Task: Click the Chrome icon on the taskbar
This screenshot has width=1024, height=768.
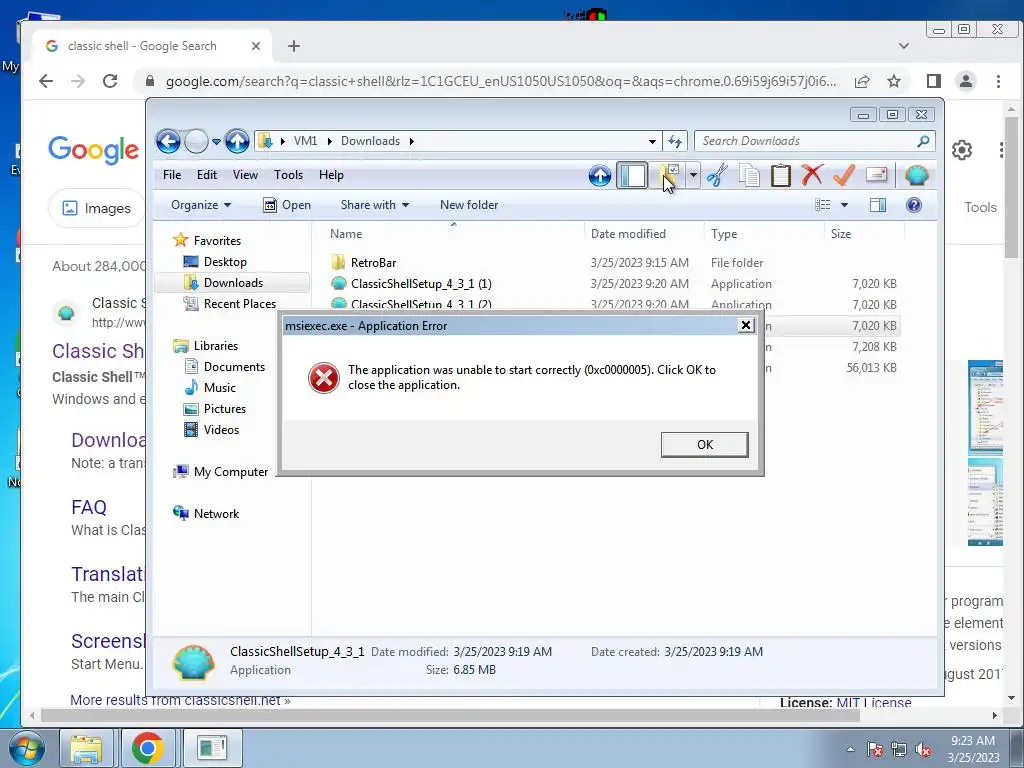Action: (x=148, y=748)
